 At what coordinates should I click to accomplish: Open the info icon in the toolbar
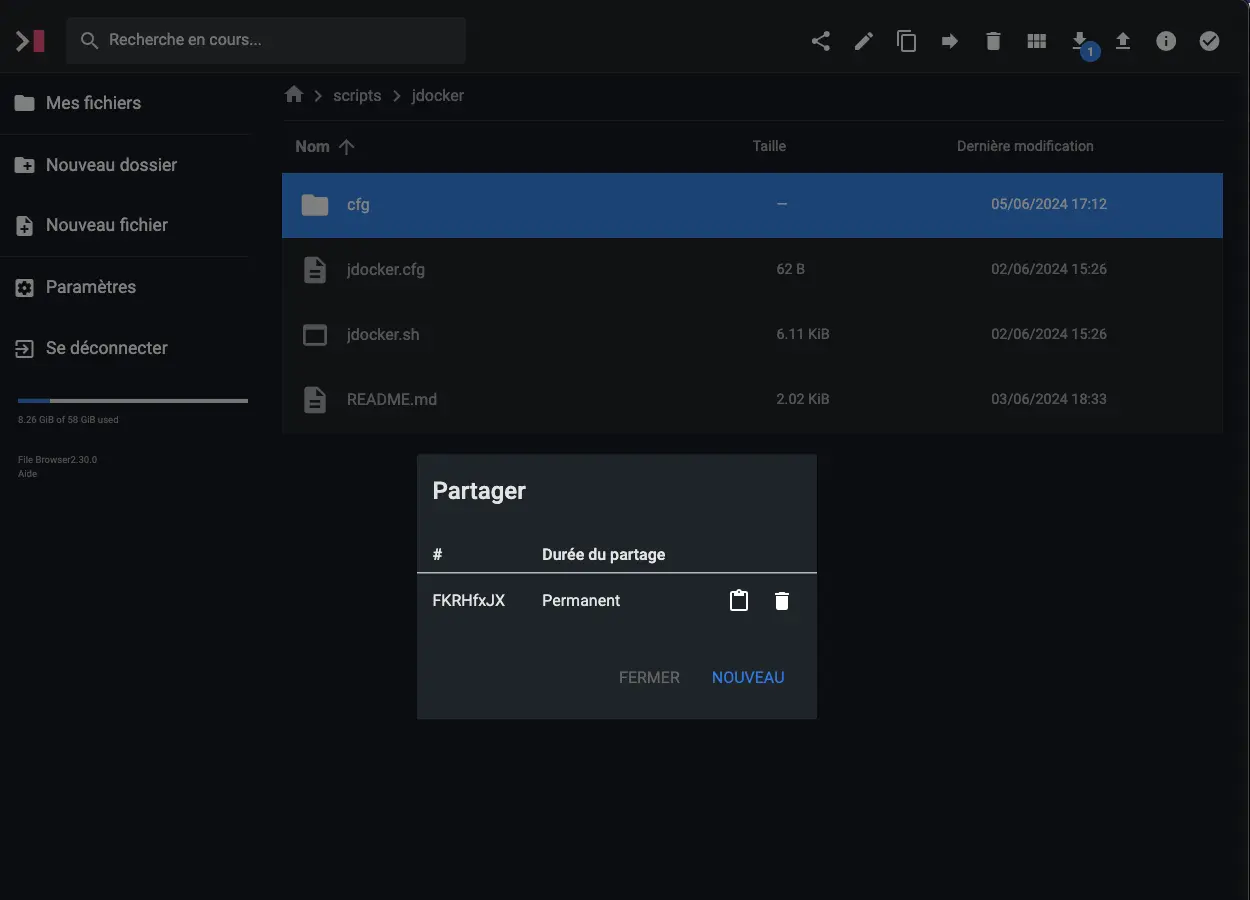[x=1166, y=41]
